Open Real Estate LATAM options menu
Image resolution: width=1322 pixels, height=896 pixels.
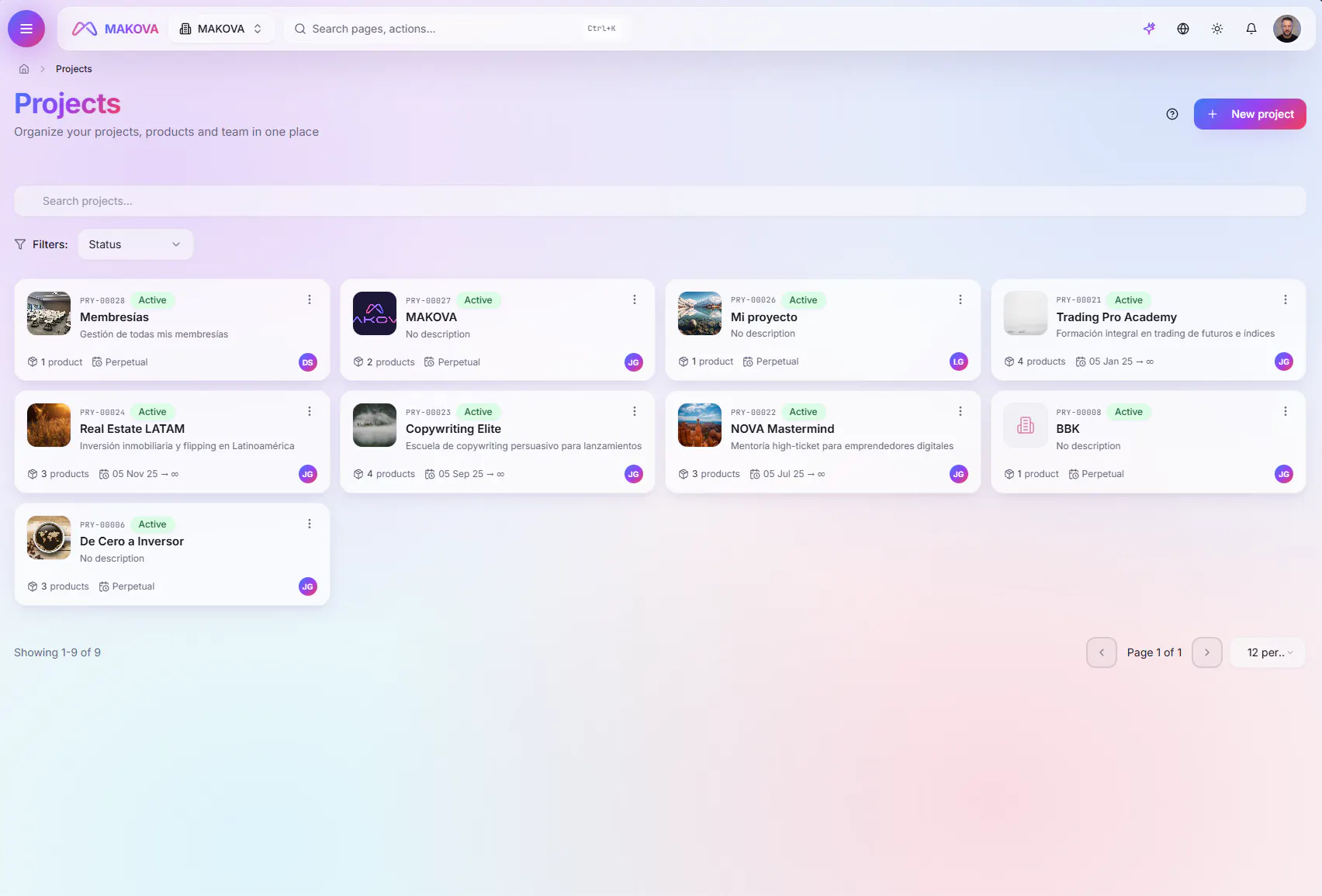[x=310, y=411]
